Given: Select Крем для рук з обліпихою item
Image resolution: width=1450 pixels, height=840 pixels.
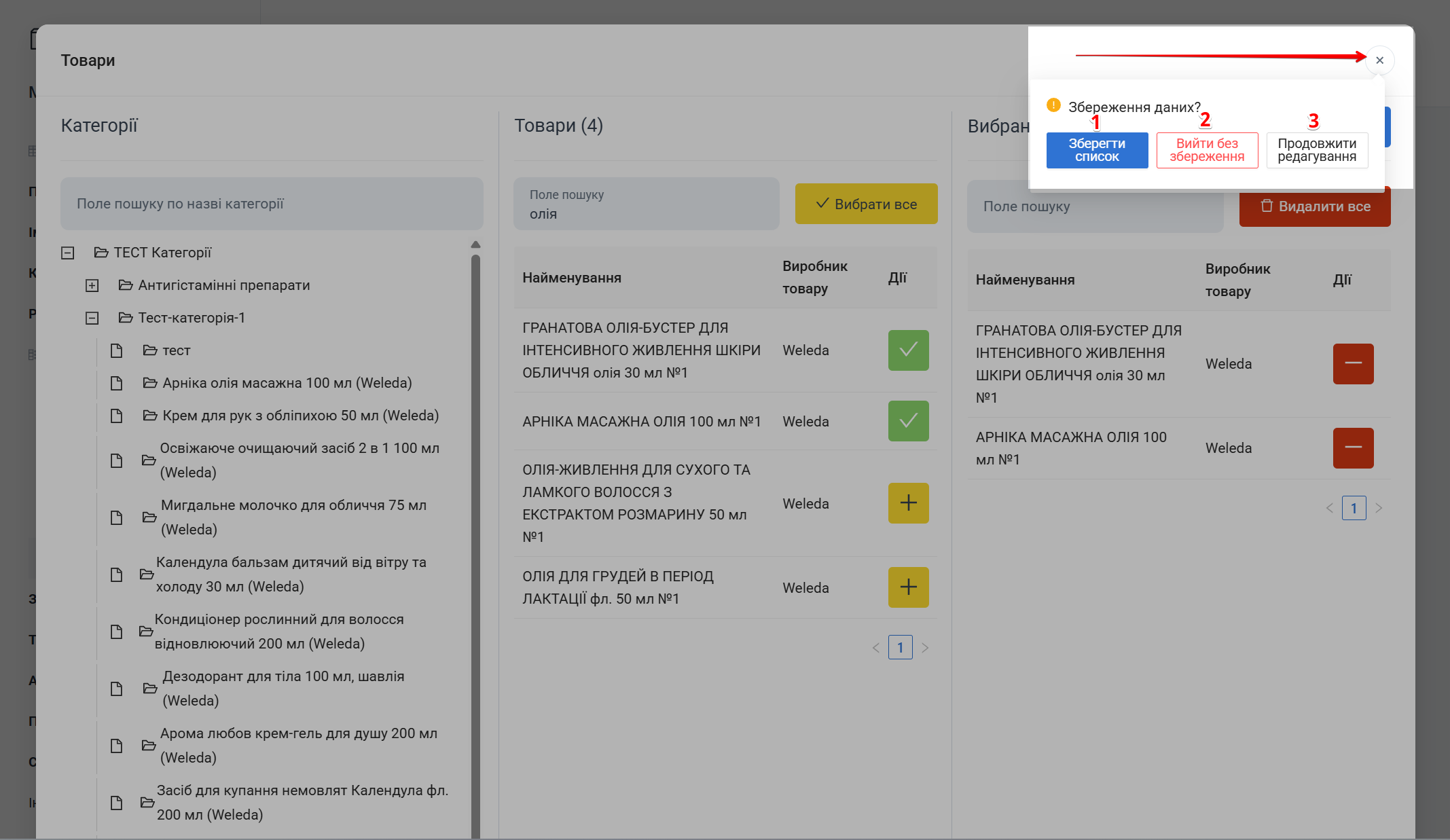Looking at the screenshot, I should pyautogui.click(x=300, y=416).
